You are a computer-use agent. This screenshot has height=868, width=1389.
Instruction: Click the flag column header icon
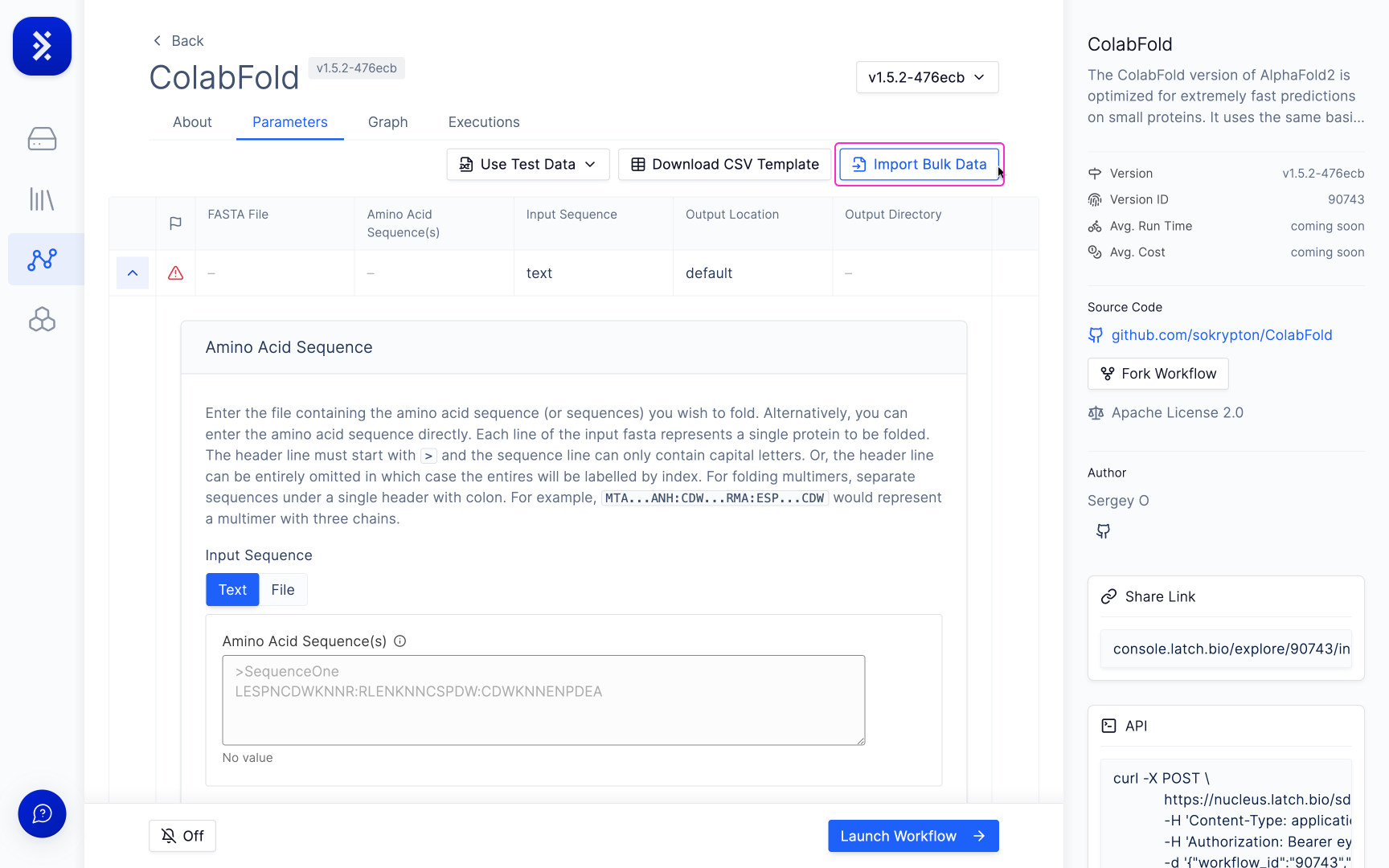point(175,223)
